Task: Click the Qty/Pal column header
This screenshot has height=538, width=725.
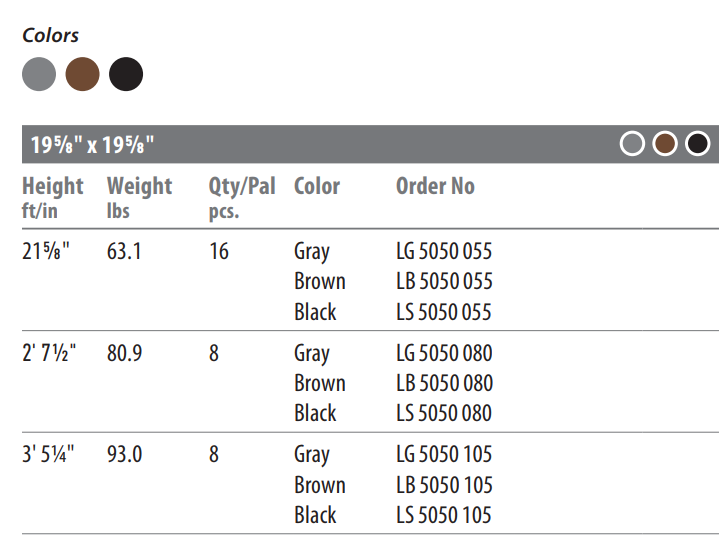Action: click(242, 198)
